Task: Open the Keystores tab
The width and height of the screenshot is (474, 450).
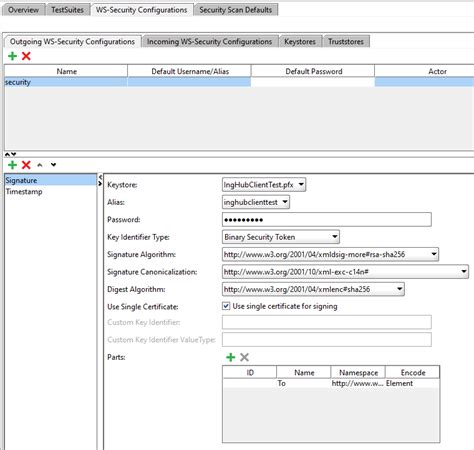Action: tap(300, 42)
